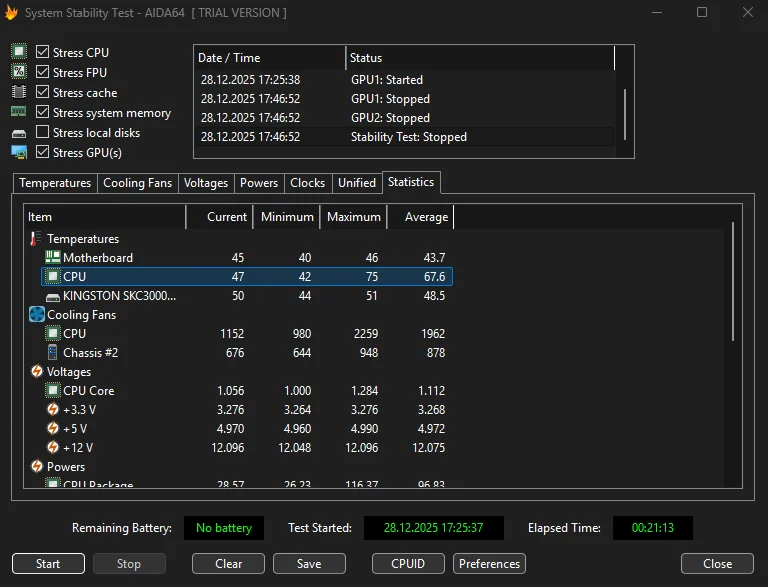This screenshot has width=768, height=587.
Task: Click the Current column header
Action: click(x=219, y=217)
